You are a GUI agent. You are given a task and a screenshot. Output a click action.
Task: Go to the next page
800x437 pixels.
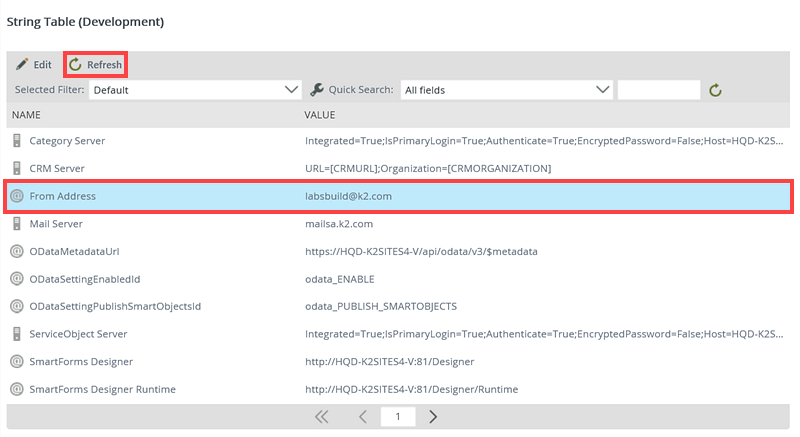tap(433, 417)
